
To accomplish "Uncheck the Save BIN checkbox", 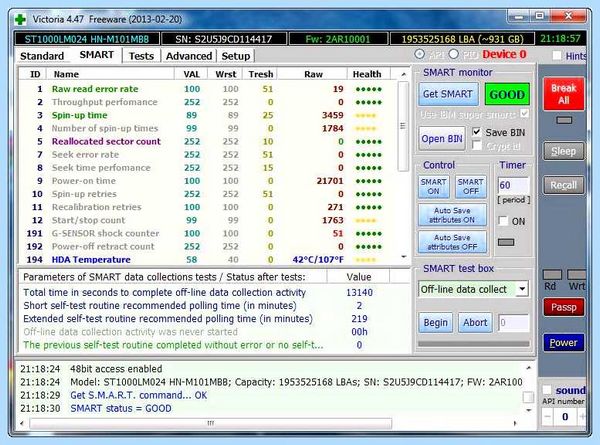I will (476, 132).
